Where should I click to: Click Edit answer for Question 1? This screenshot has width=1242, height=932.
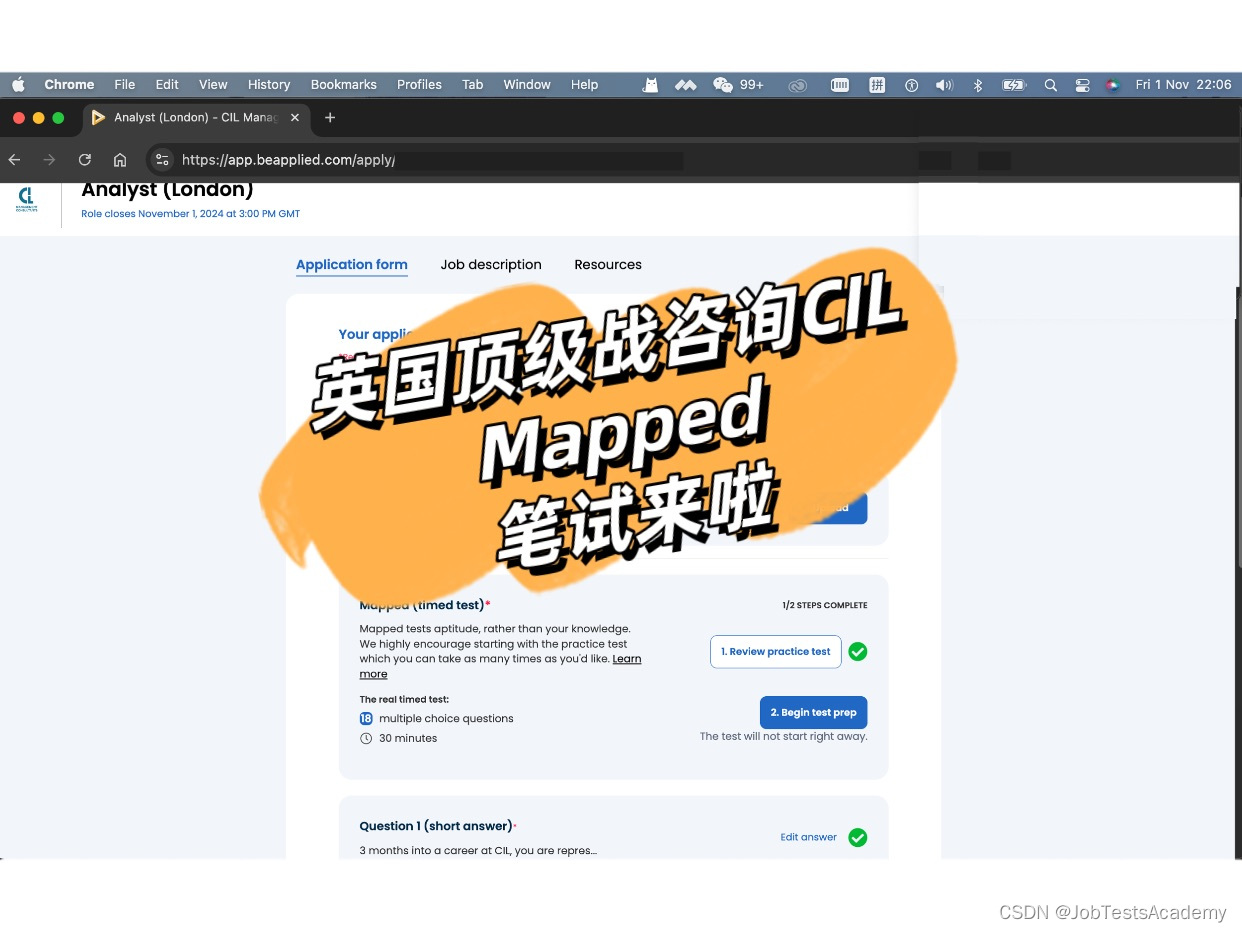[x=808, y=837]
